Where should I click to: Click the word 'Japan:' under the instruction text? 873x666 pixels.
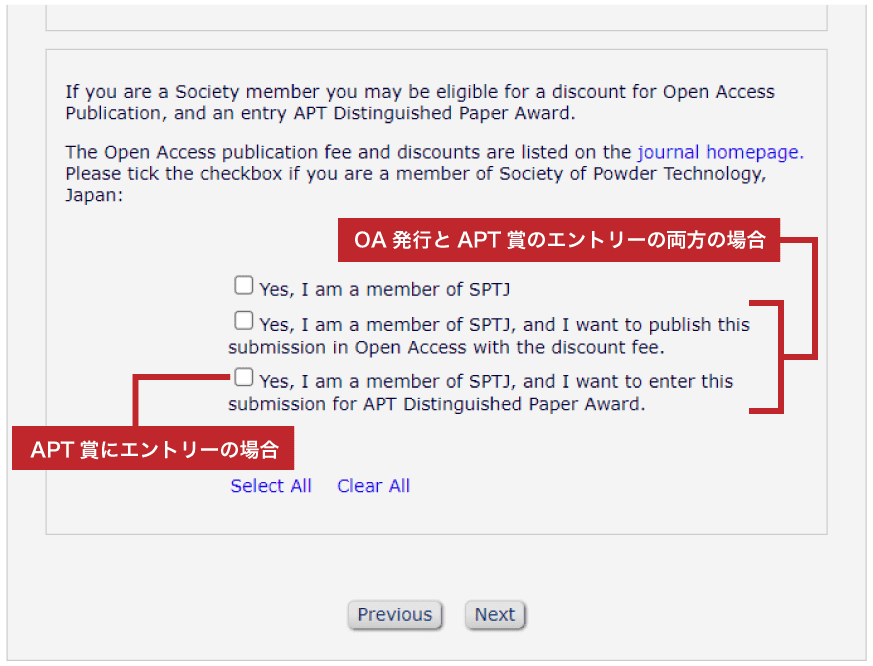click(x=94, y=195)
